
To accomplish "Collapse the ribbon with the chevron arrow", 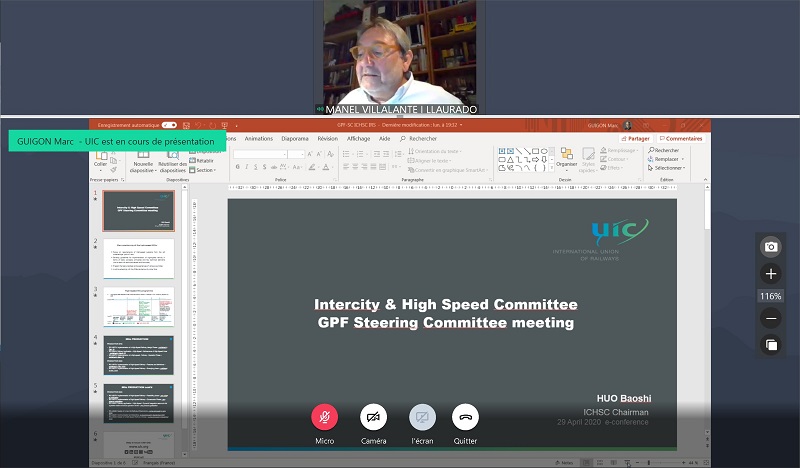I will (706, 180).
